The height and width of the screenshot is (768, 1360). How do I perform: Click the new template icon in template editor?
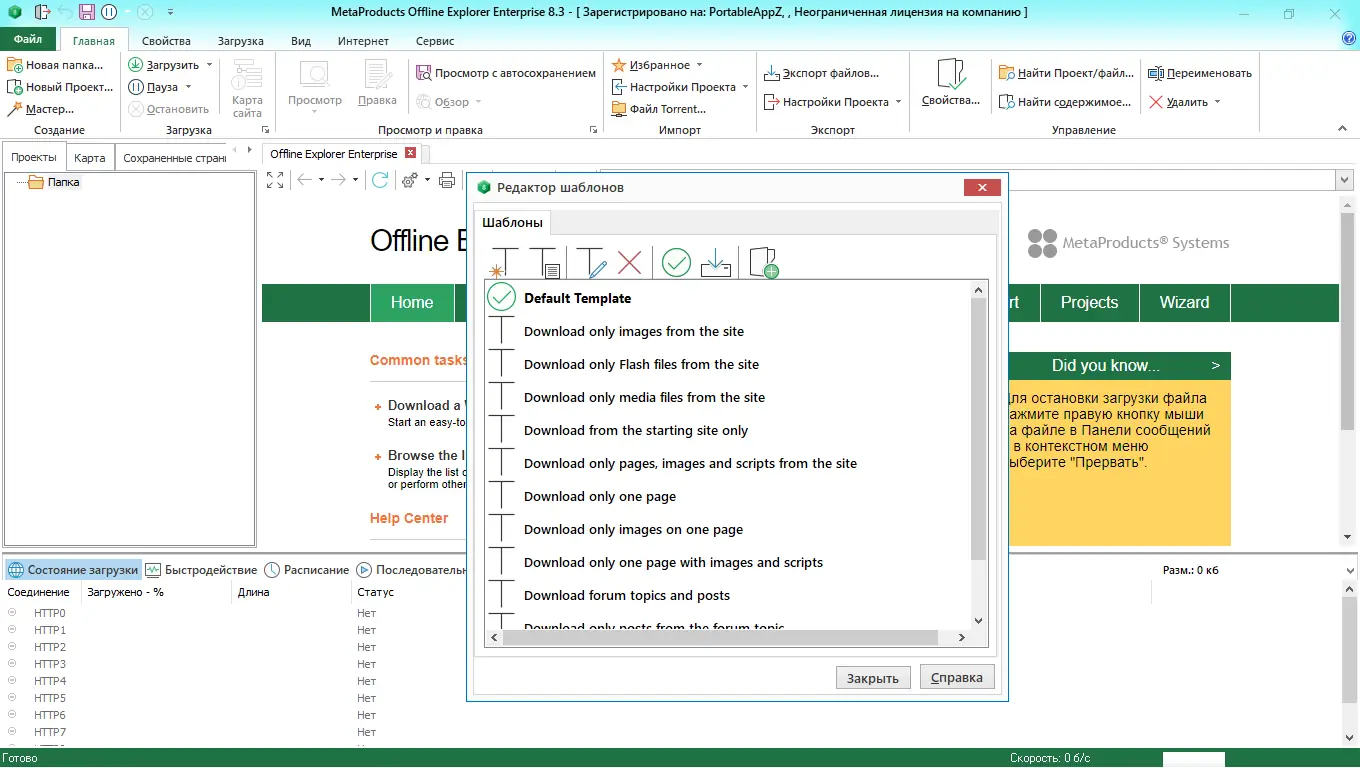click(x=502, y=262)
